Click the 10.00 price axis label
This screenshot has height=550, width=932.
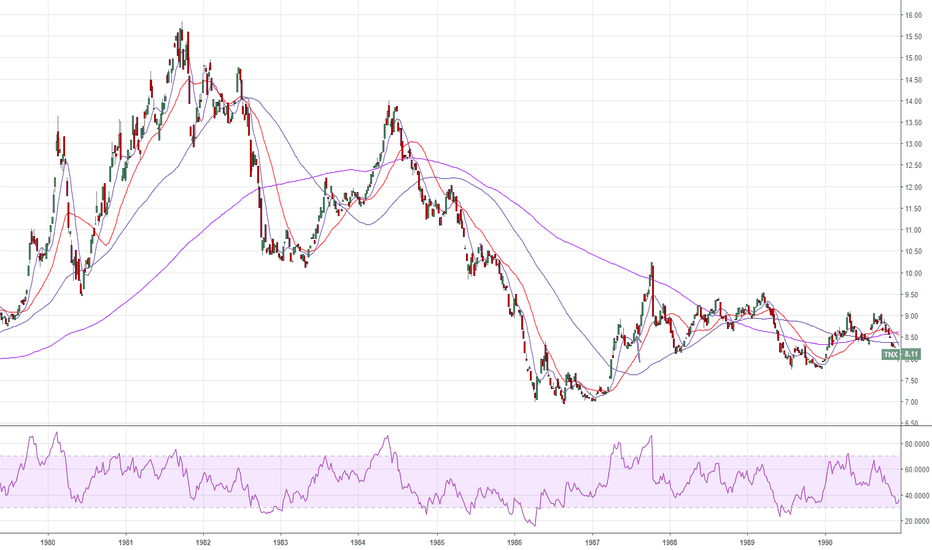tap(913, 274)
